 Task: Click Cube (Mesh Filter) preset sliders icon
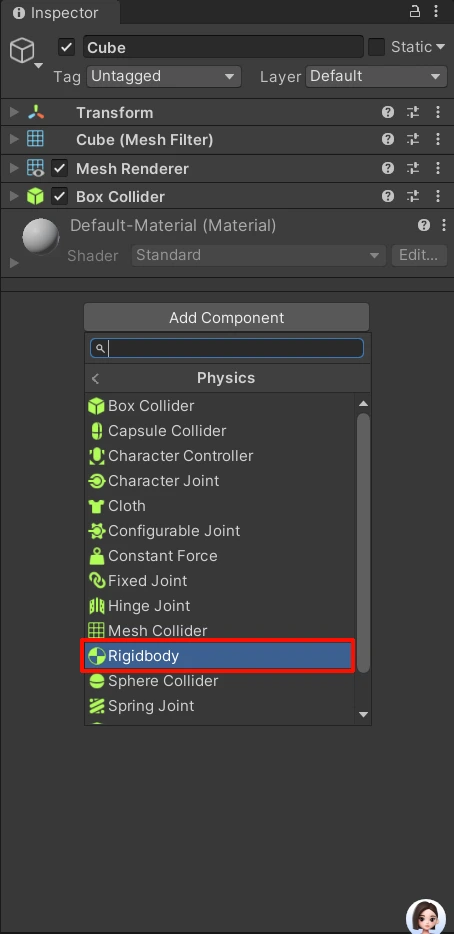(413, 139)
